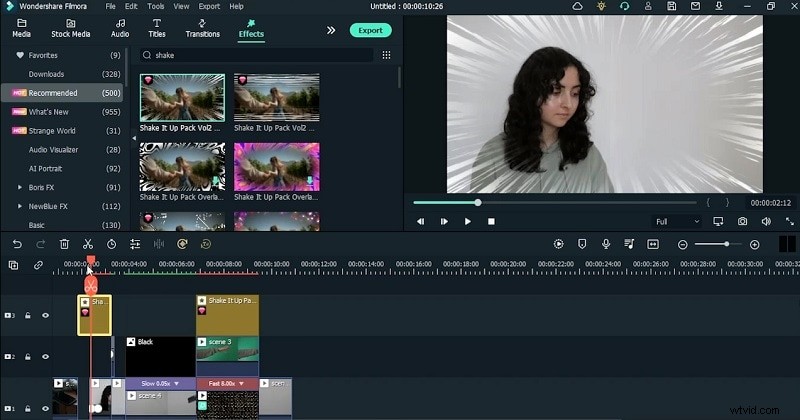Image resolution: width=800 pixels, height=420 pixels.
Task: Expand the NewBlue FX category
Action: 20,206
